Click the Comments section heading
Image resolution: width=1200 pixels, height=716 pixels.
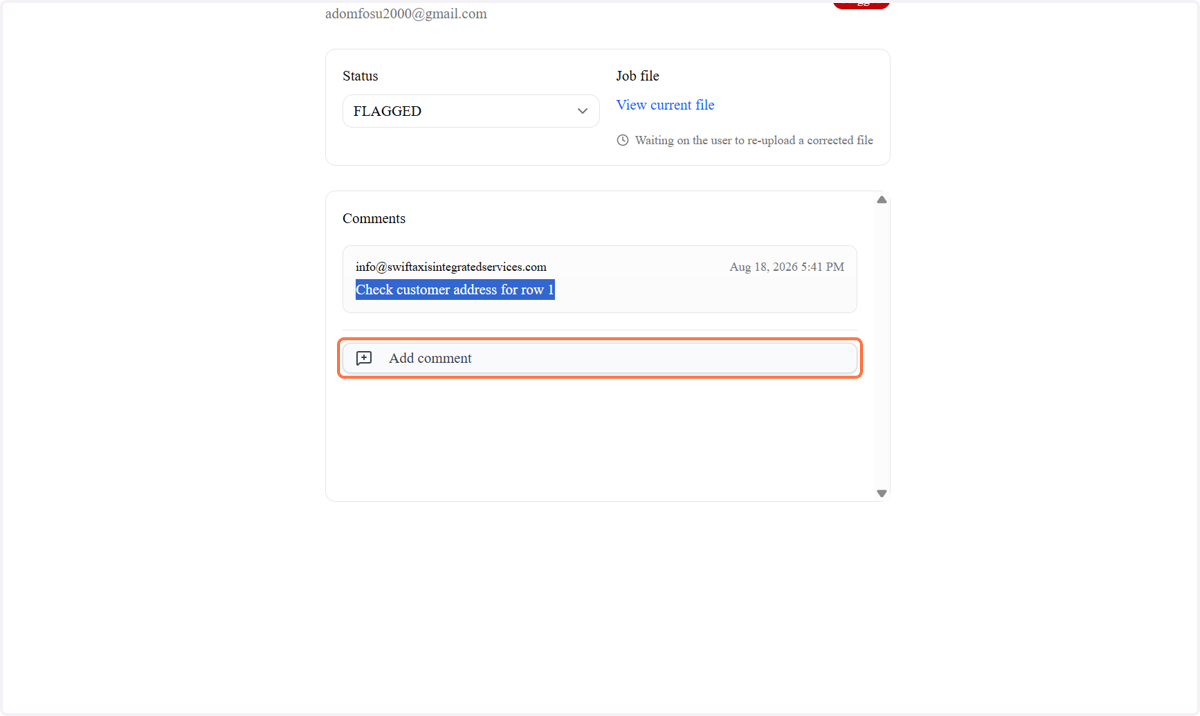click(374, 218)
